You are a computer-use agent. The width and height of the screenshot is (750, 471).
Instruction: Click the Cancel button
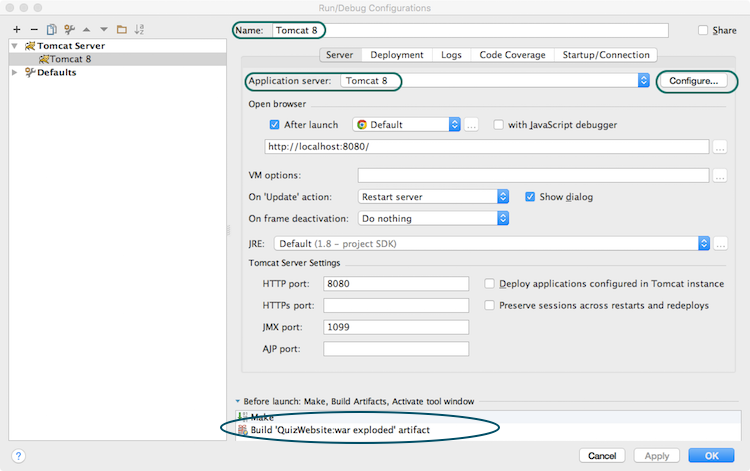pyautogui.click(x=602, y=456)
